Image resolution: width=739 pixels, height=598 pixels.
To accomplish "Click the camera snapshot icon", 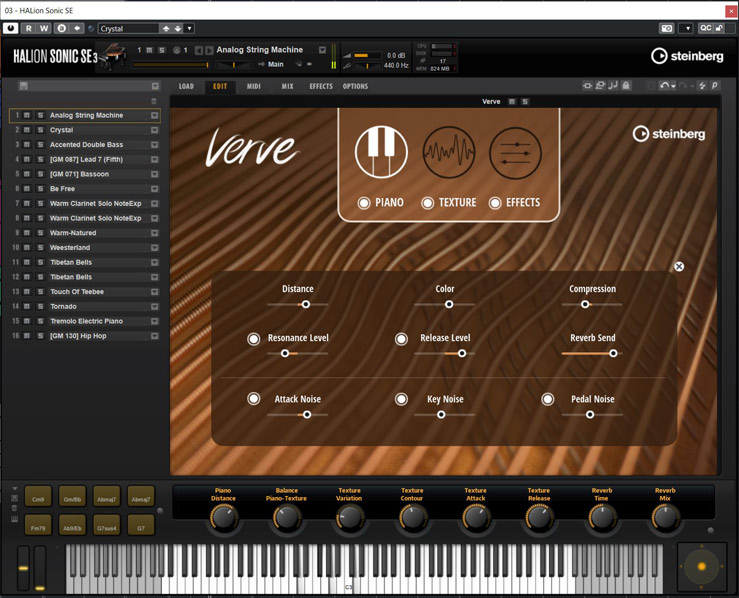I will (x=666, y=28).
